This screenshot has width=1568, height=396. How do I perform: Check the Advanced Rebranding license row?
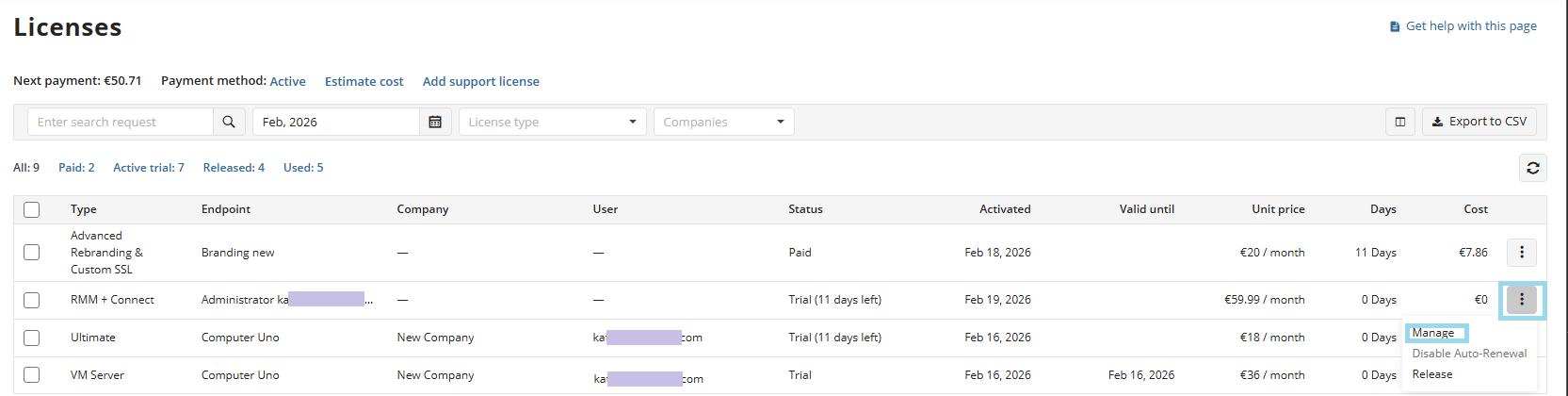[32, 253]
